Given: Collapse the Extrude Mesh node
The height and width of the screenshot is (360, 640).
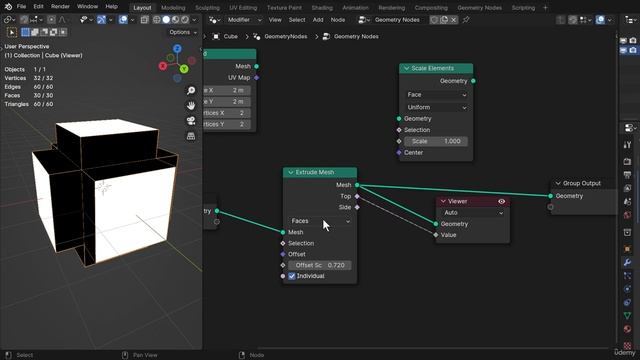Looking at the screenshot, I should tap(291, 172).
